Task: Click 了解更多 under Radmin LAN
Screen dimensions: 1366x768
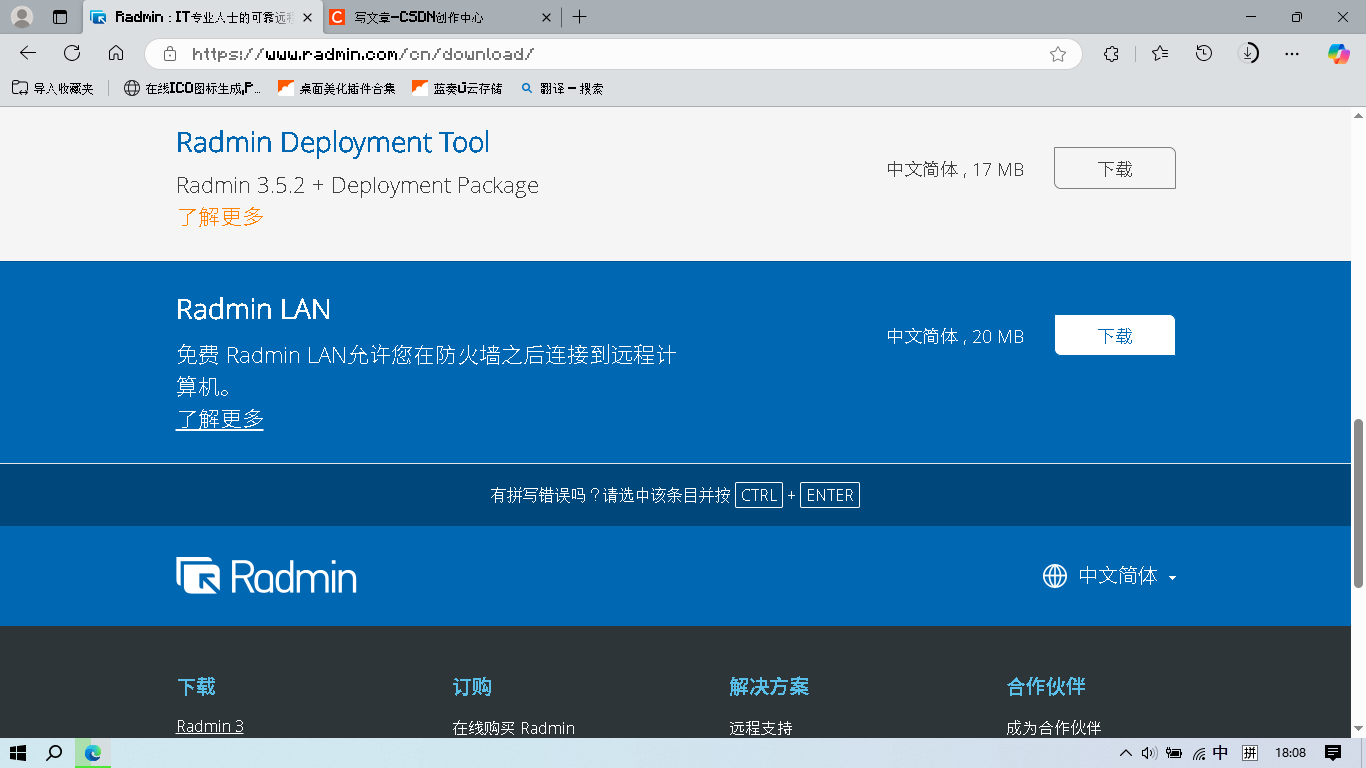Action: 220,419
